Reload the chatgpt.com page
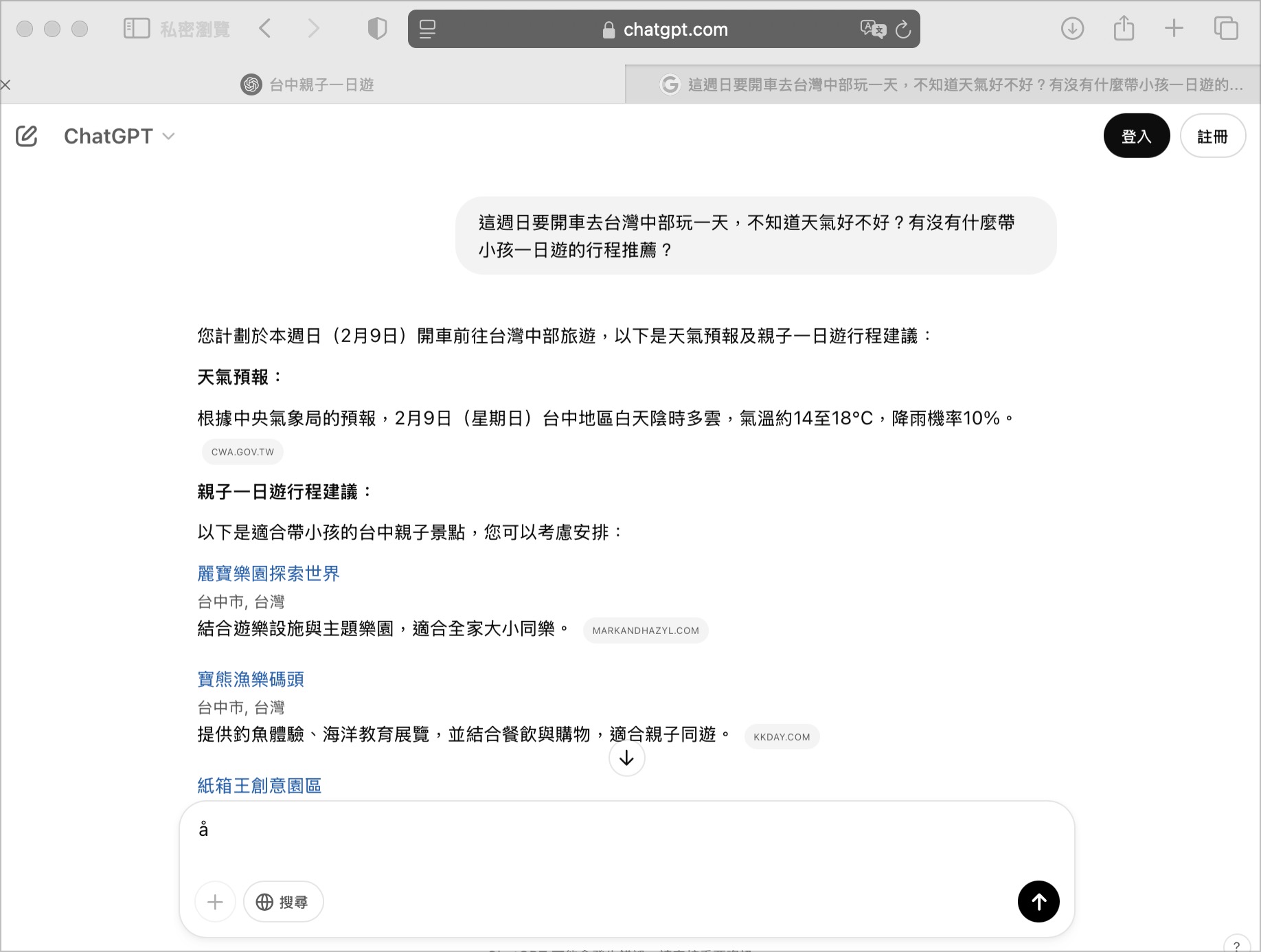 click(x=903, y=29)
